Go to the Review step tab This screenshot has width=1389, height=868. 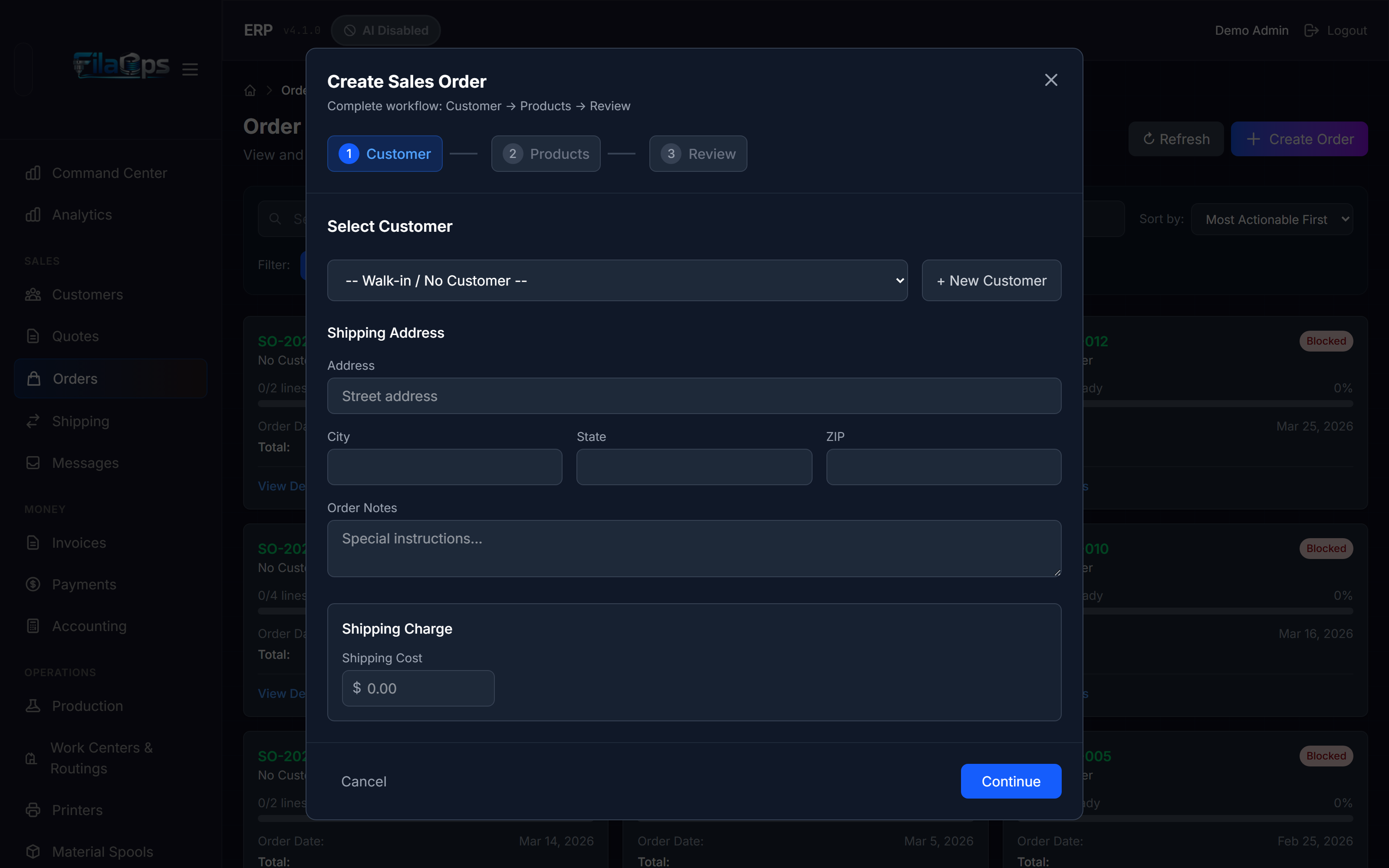698,153
